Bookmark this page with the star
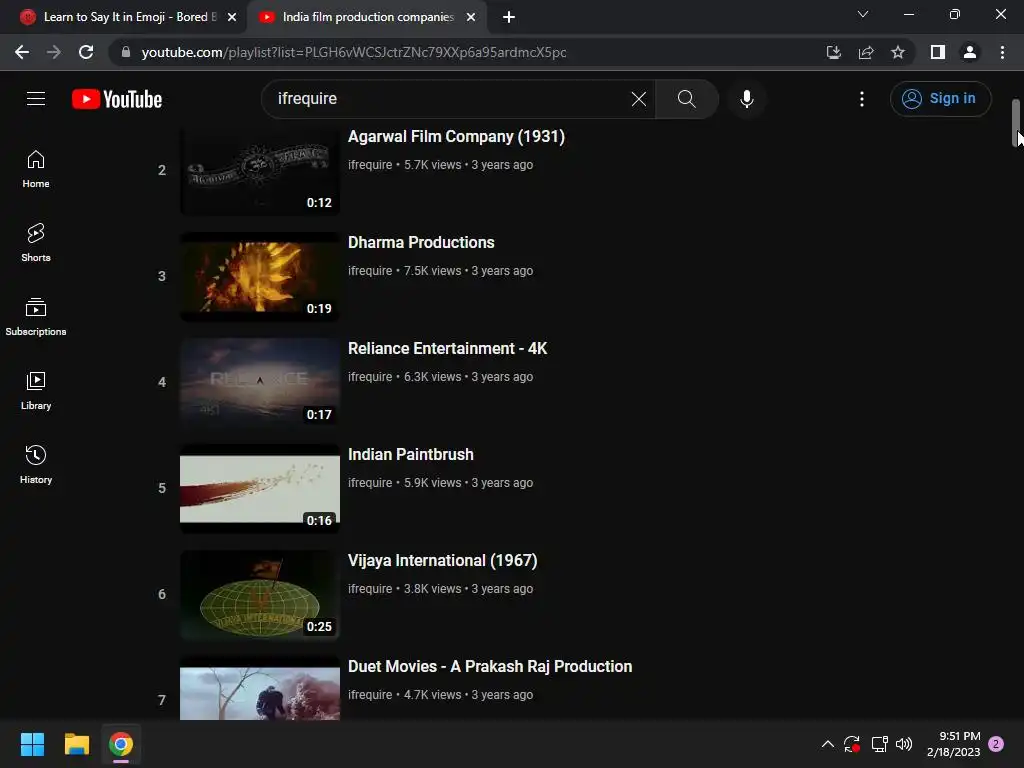The width and height of the screenshot is (1024, 768). tap(898, 52)
